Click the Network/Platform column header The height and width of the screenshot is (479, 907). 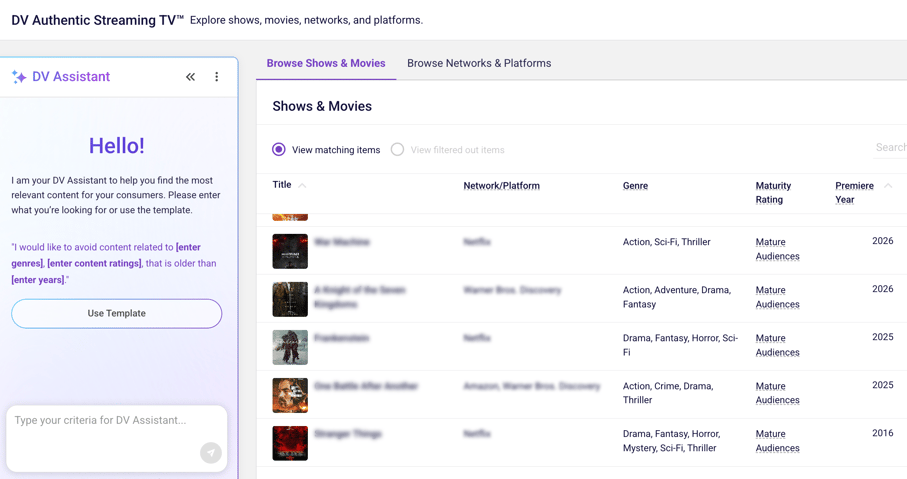[x=501, y=186]
